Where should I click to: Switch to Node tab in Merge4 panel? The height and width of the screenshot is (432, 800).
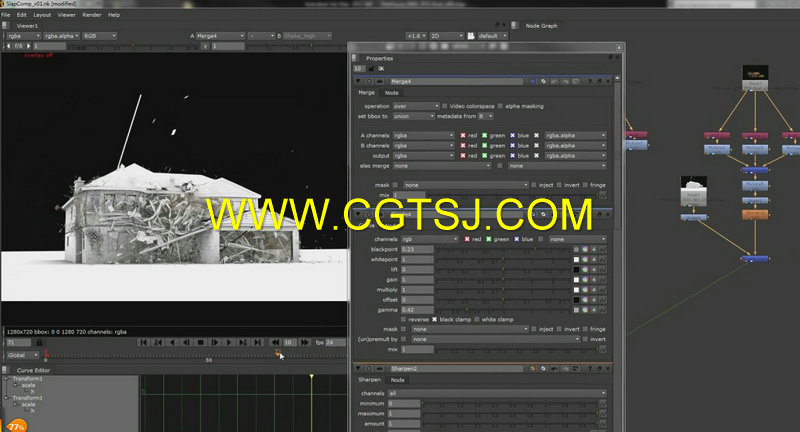click(x=391, y=93)
